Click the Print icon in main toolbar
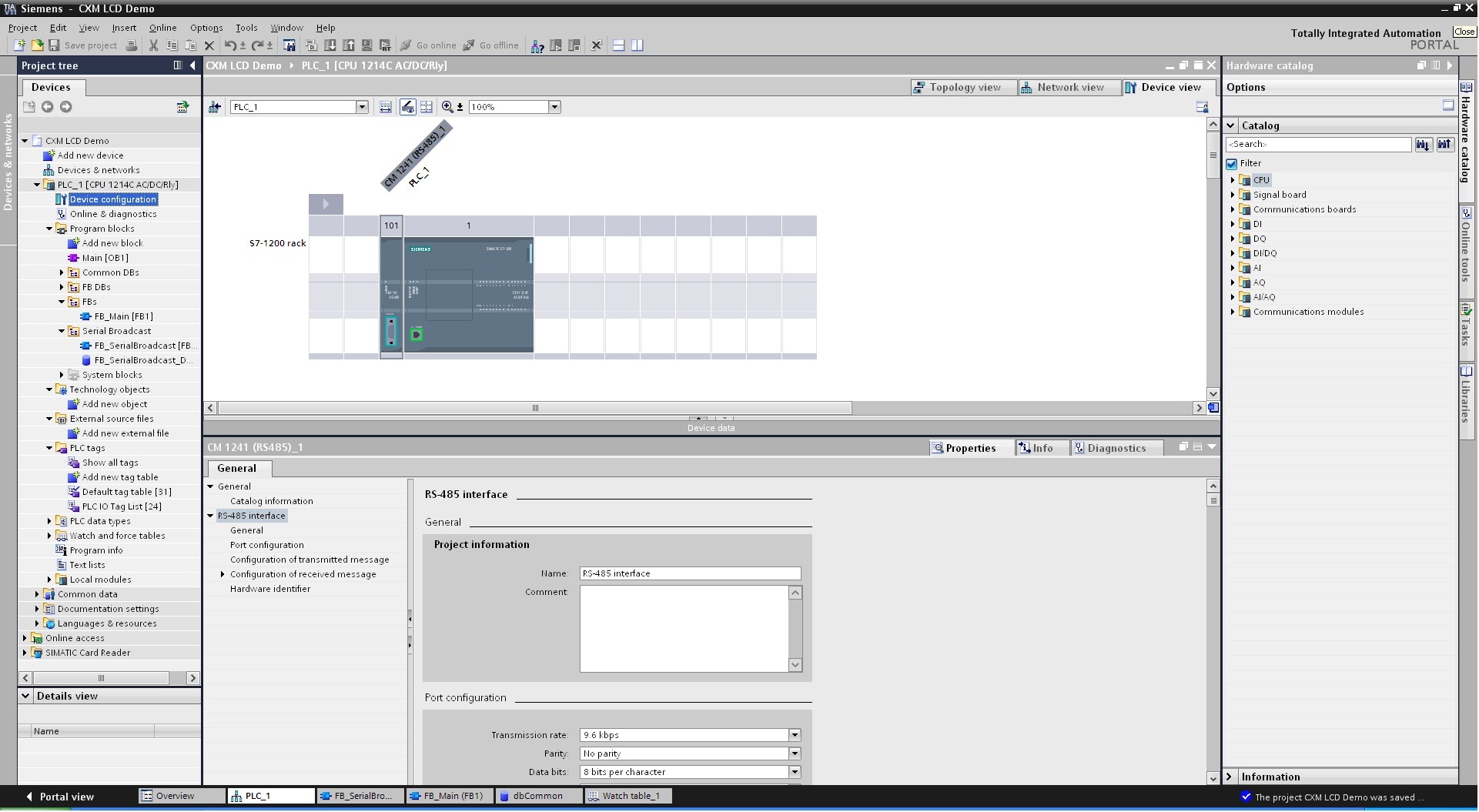1479x812 pixels. 132,45
